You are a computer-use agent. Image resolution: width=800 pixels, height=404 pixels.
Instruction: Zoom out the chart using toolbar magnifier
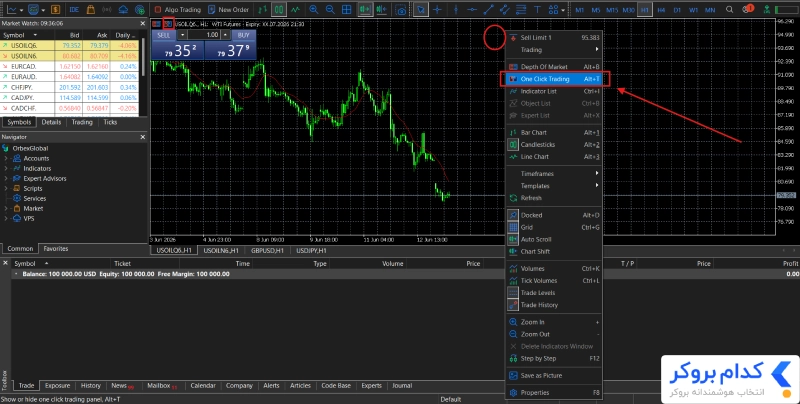(330, 10)
